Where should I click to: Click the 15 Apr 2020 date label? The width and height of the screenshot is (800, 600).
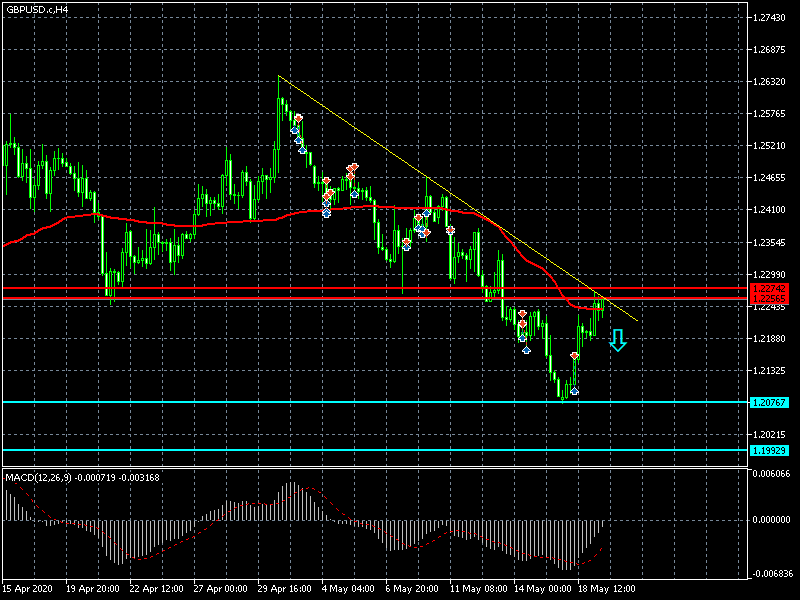point(27,588)
